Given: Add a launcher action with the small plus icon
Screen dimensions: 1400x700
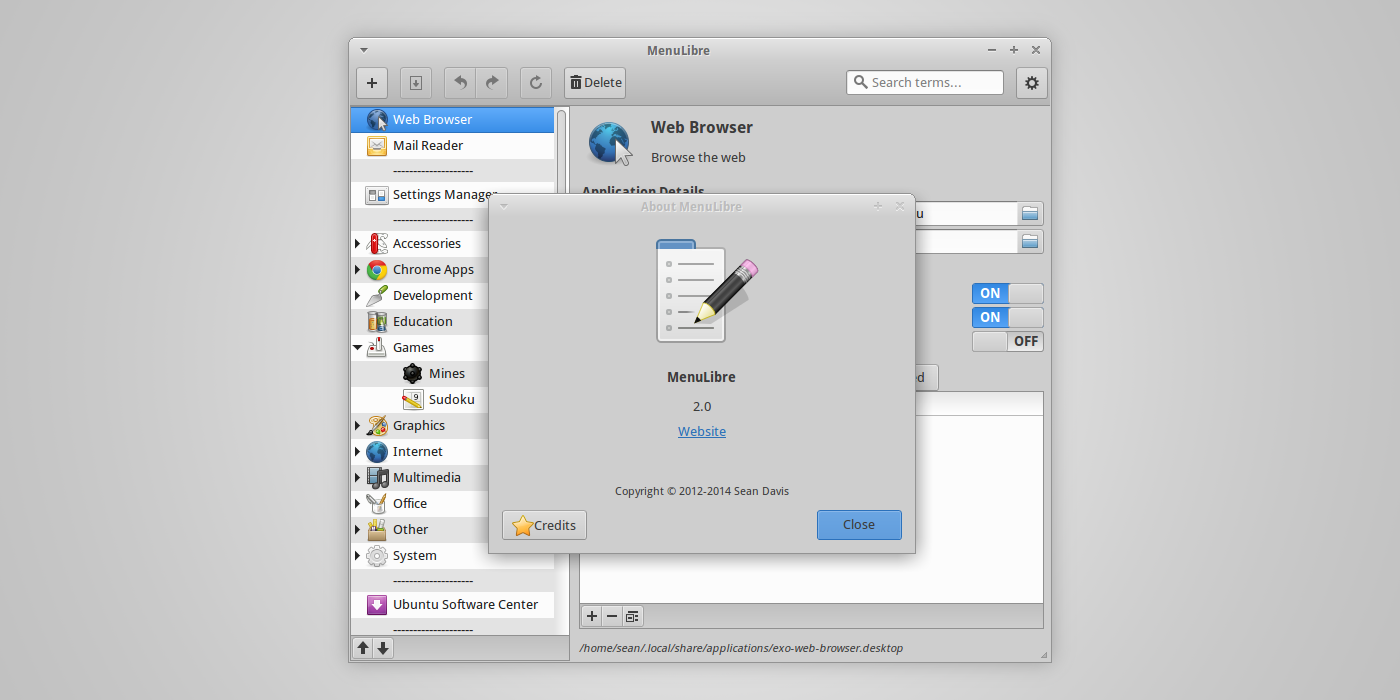Looking at the screenshot, I should [x=591, y=616].
